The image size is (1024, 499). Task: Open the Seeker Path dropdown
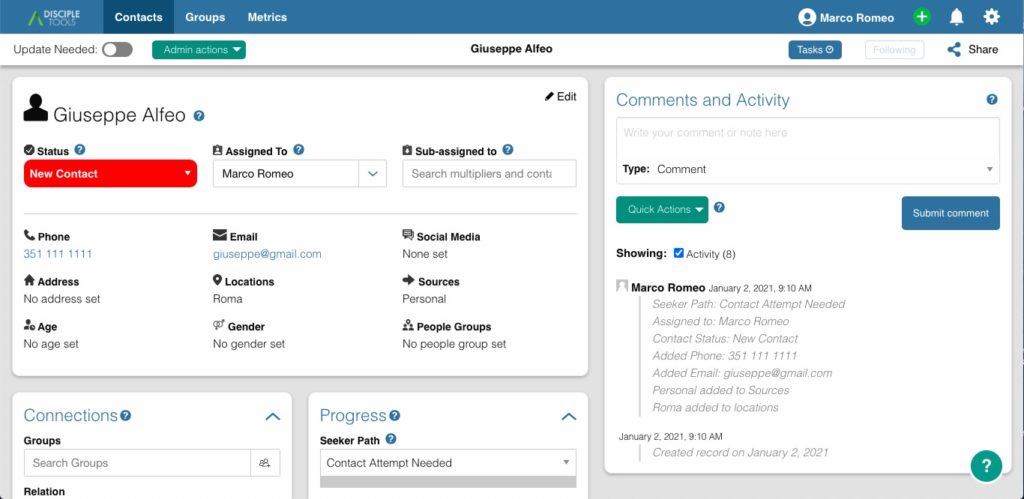[448, 463]
